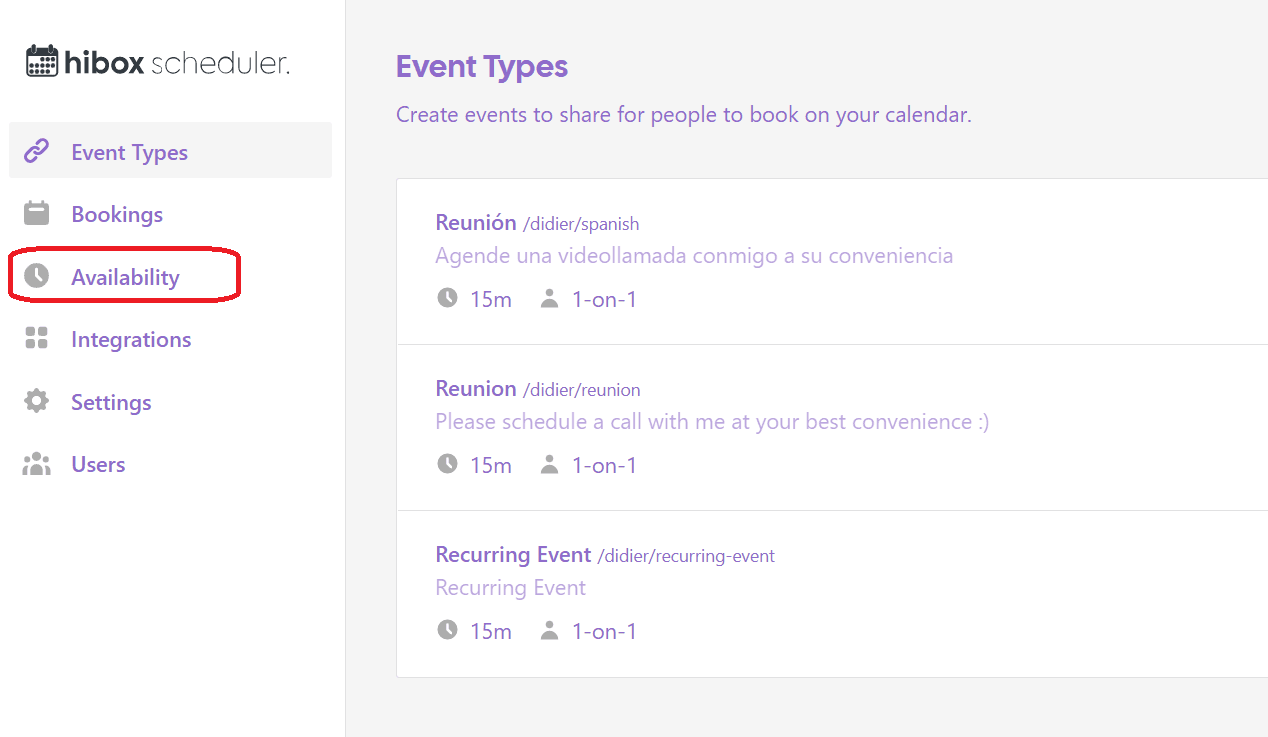The width and height of the screenshot is (1268, 737).
Task: Click the 1-on-1 person icon in Recurring Event
Action: coord(549,631)
